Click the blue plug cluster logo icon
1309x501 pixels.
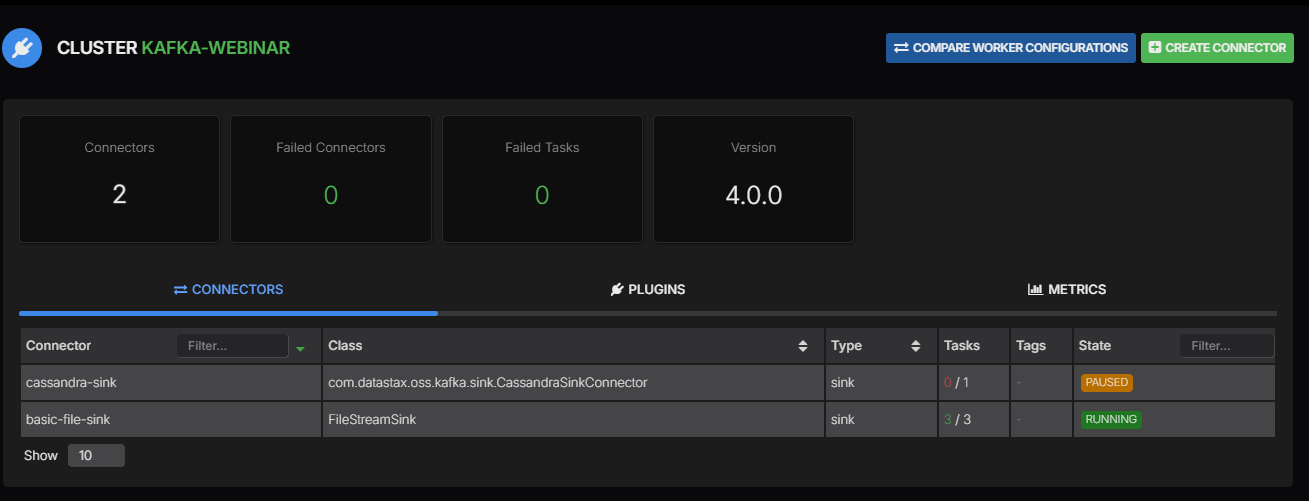[x=22, y=48]
